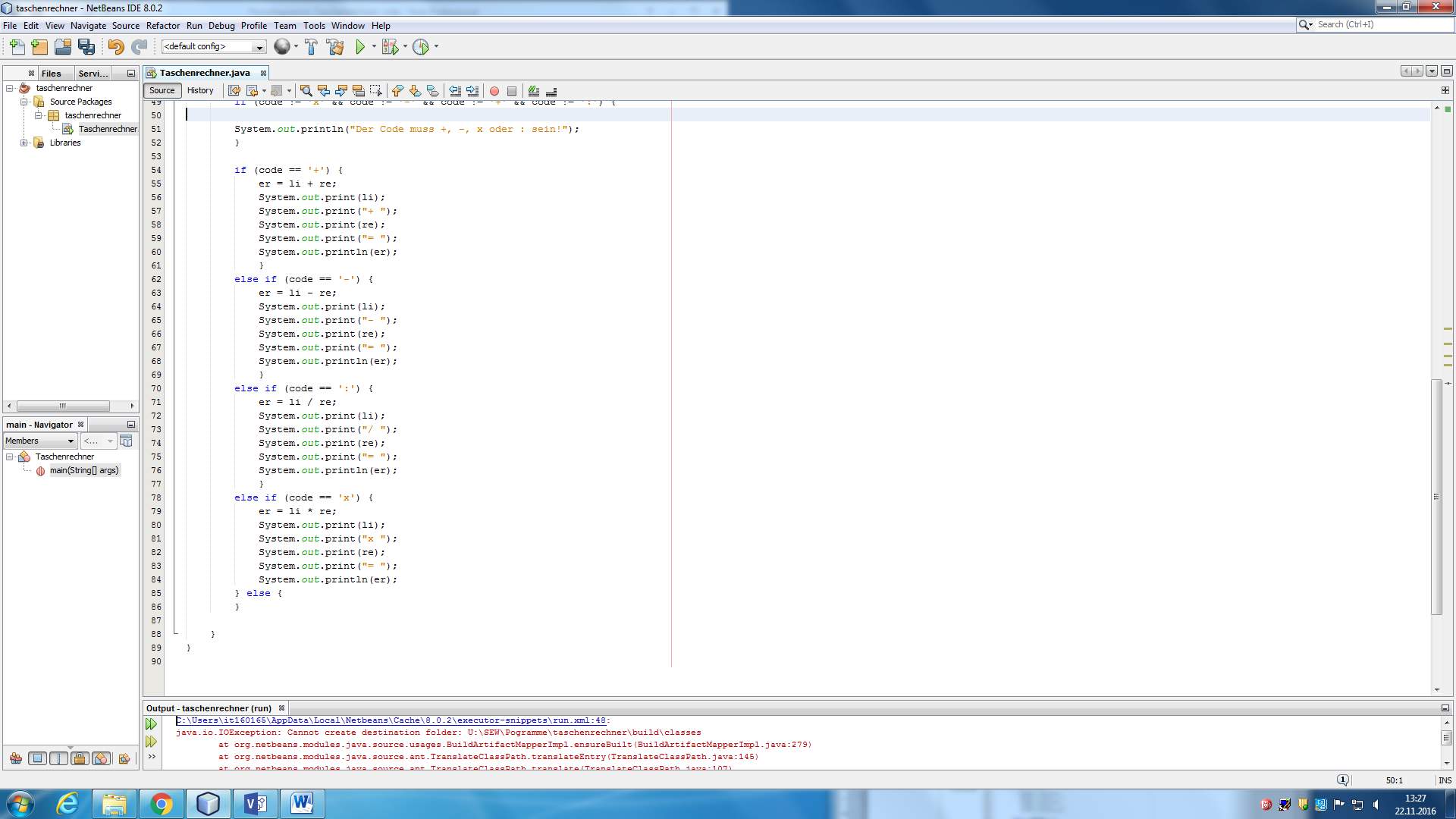Viewport: 1456px width, 819px height.
Task: Toggle highlight search in editor toolbar
Action: click(359, 91)
